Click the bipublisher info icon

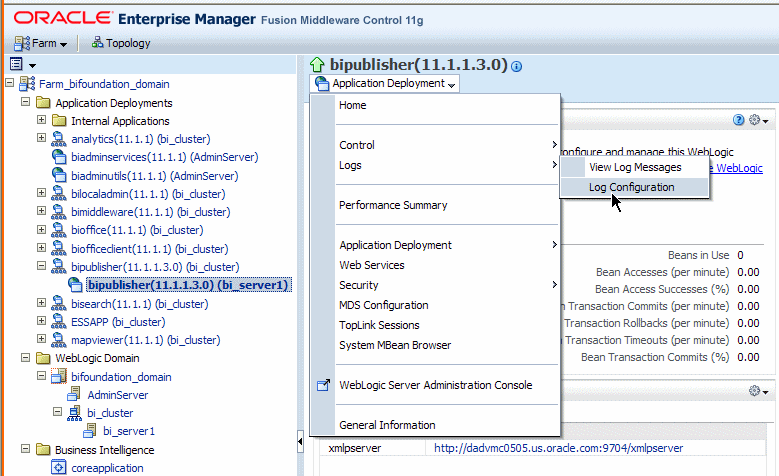click(x=517, y=66)
